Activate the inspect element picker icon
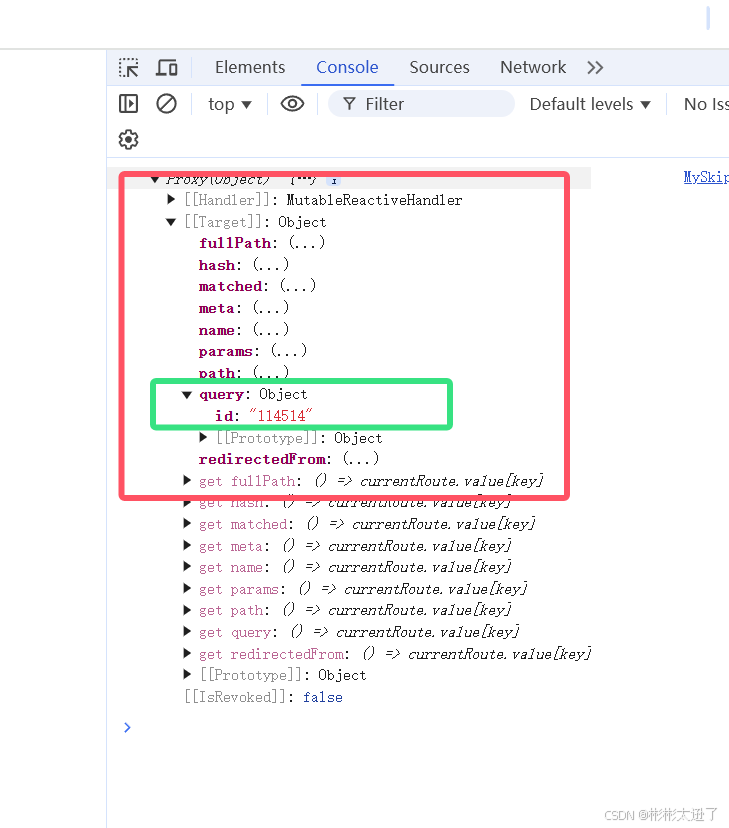 pyautogui.click(x=128, y=68)
